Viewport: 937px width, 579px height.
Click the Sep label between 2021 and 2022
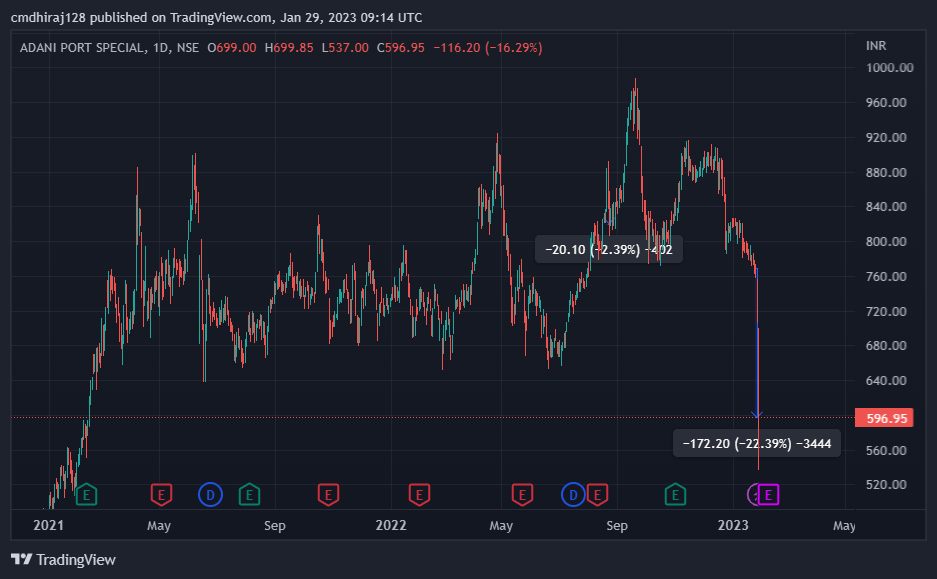[275, 525]
